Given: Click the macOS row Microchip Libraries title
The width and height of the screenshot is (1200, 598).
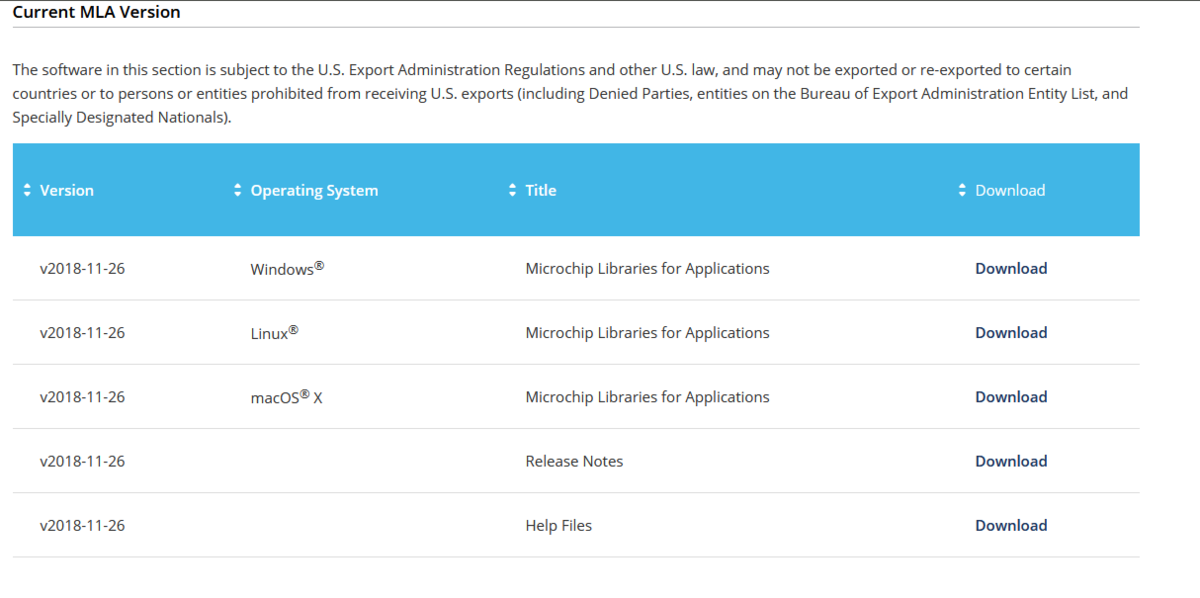Looking at the screenshot, I should pyautogui.click(x=647, y=397).
